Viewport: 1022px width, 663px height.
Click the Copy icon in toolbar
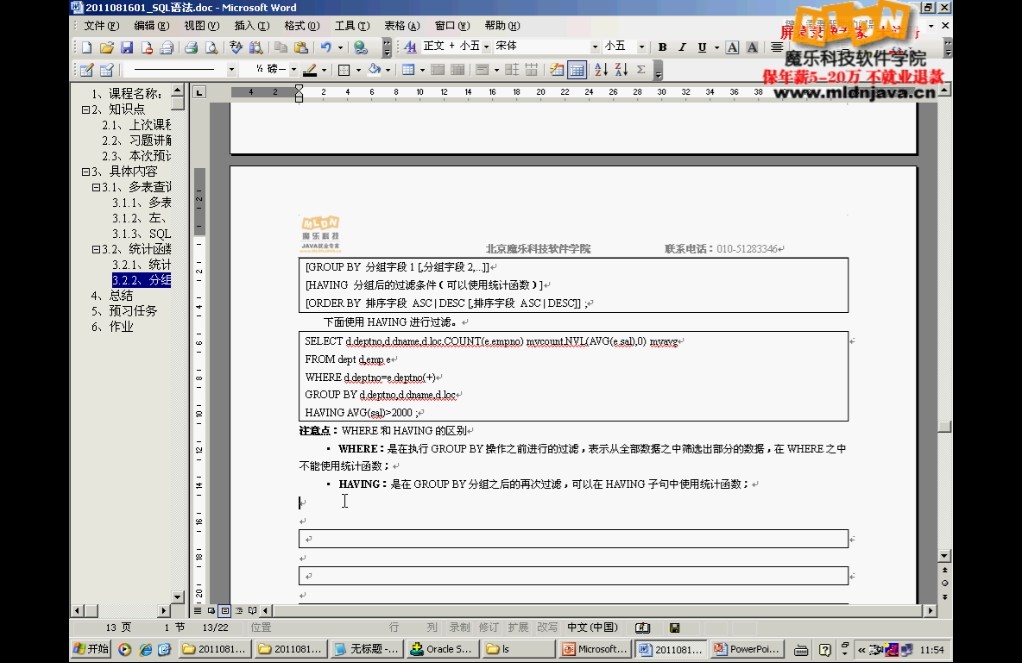[281, 47]
